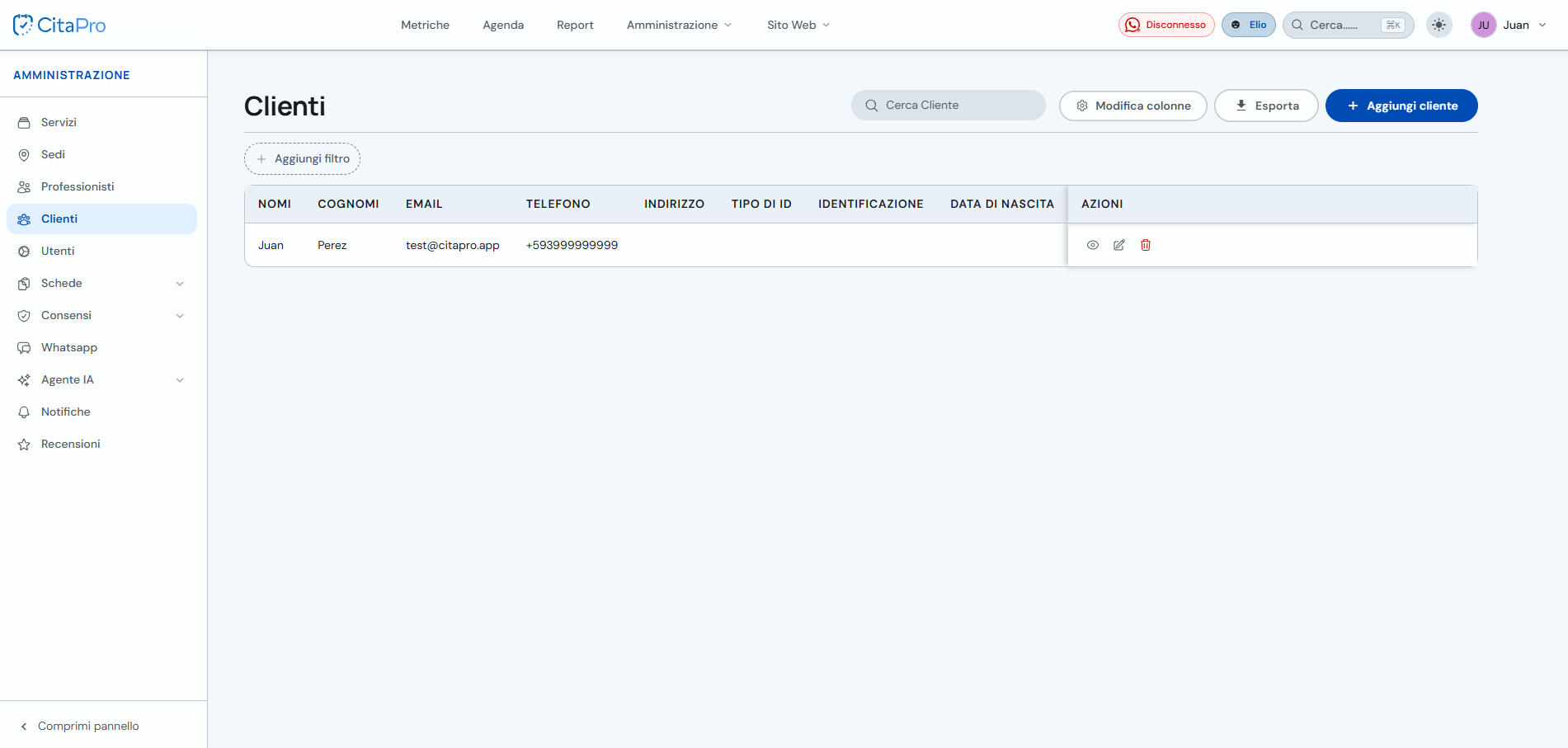This screenshot has height=748, width=1568.
Task: Toggle the light/dark theme sun icon
Action: (1439, 25)
